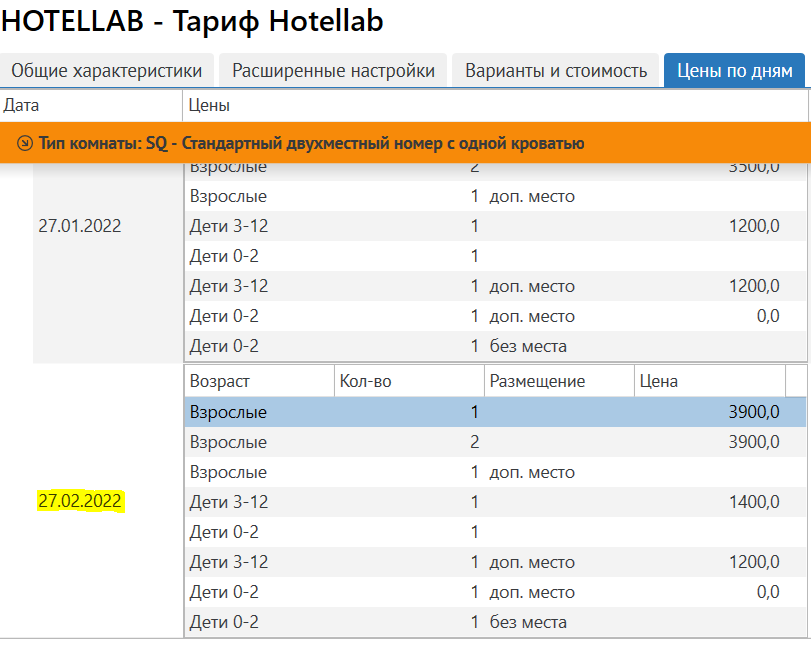811x645 pixels.
Task: Open the Общие характеристики tab
Action: (107, 71)
